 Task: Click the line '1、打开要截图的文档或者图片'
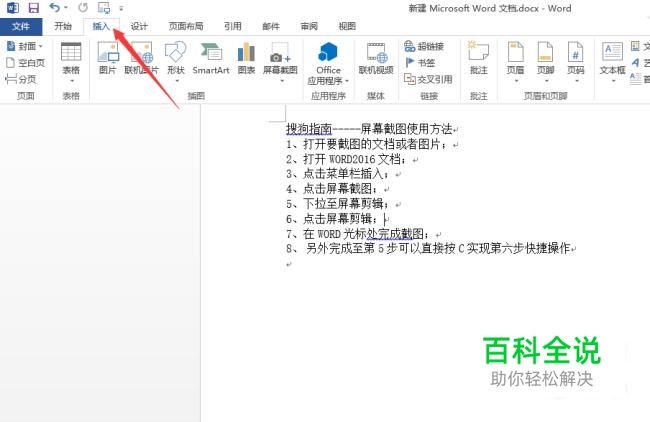(x=366, y=144)
